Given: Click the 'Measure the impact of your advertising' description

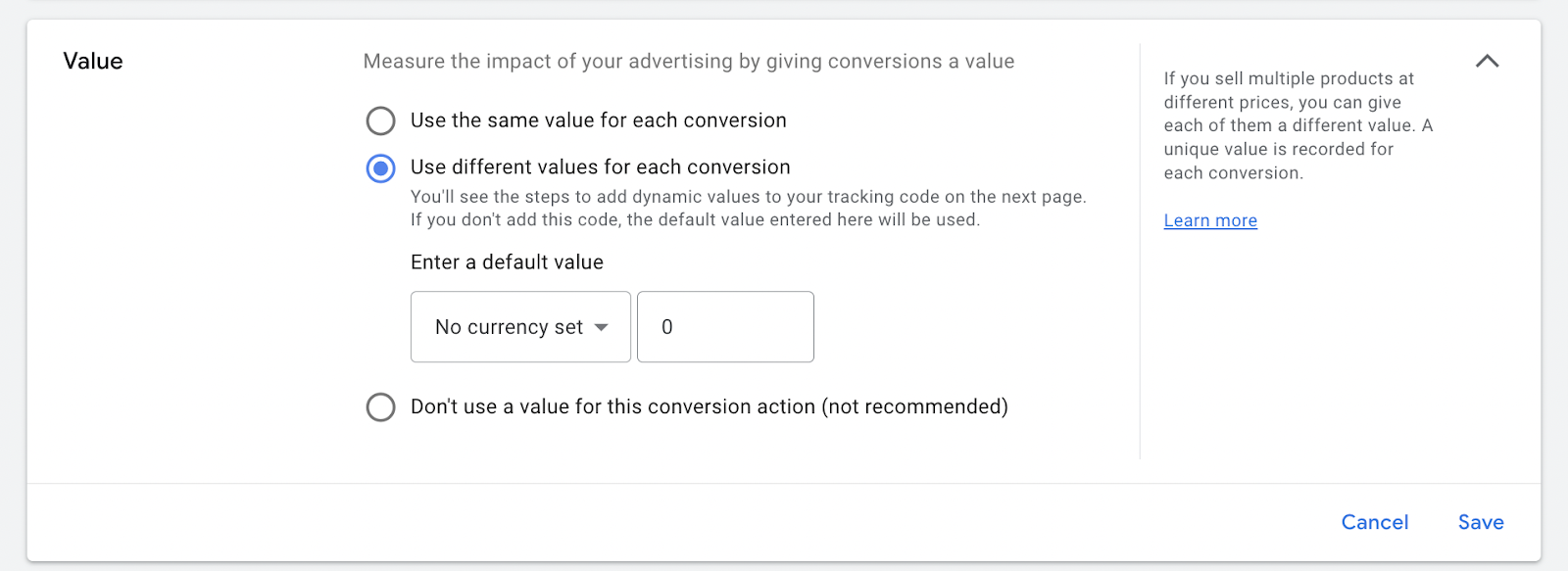Looking at the screenshot, I should (x=688, y=62).
